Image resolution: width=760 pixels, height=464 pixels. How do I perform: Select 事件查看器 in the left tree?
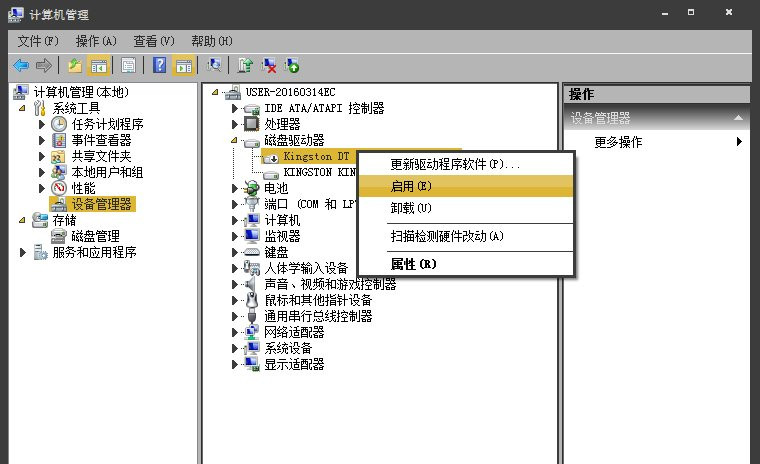[101, 140]
